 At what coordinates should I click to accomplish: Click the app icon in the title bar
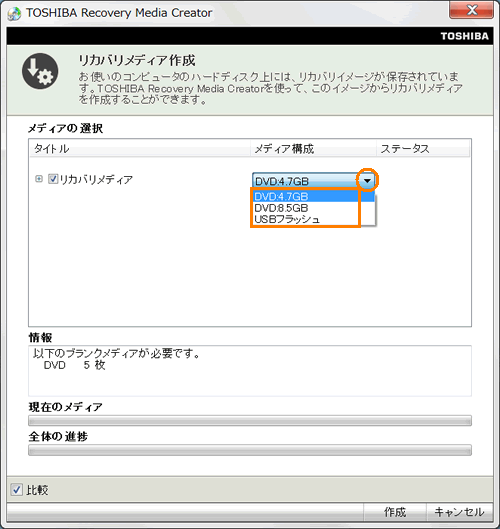[14, 13]
